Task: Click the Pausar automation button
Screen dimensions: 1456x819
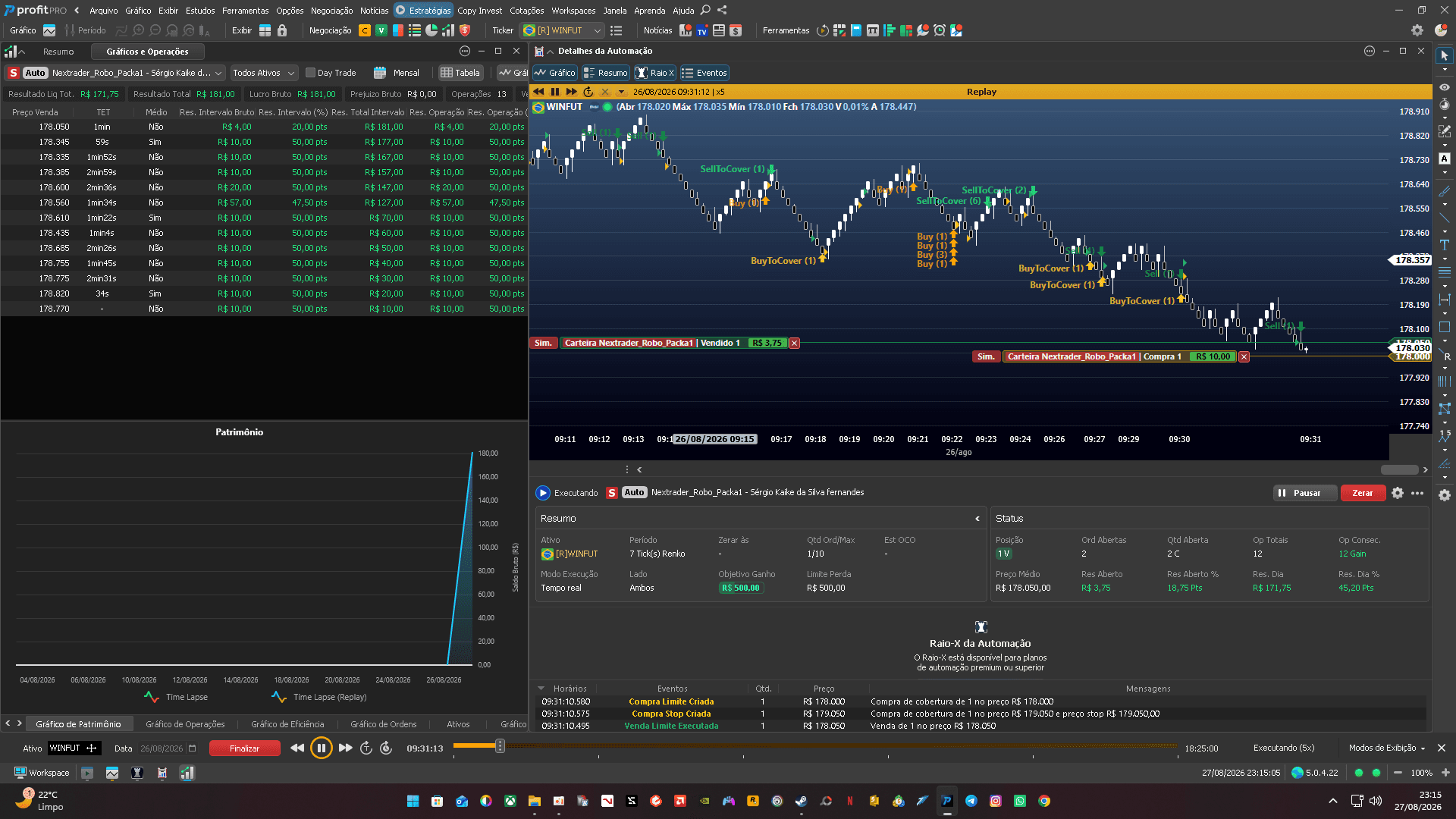Action: point(1305,493)
